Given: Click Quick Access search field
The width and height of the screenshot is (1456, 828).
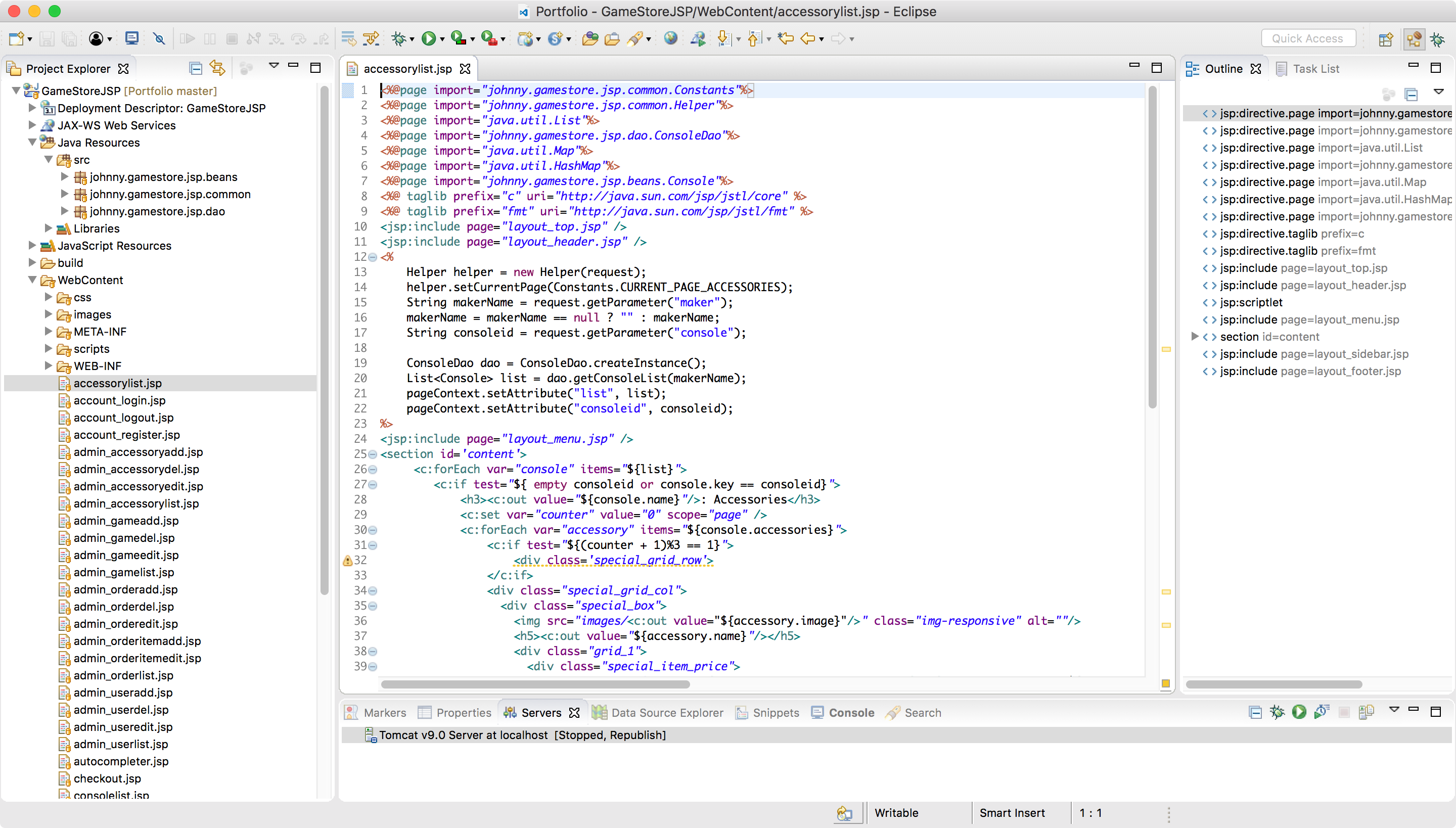Looking at the screenshot, I should click(x=1308, y=38).
